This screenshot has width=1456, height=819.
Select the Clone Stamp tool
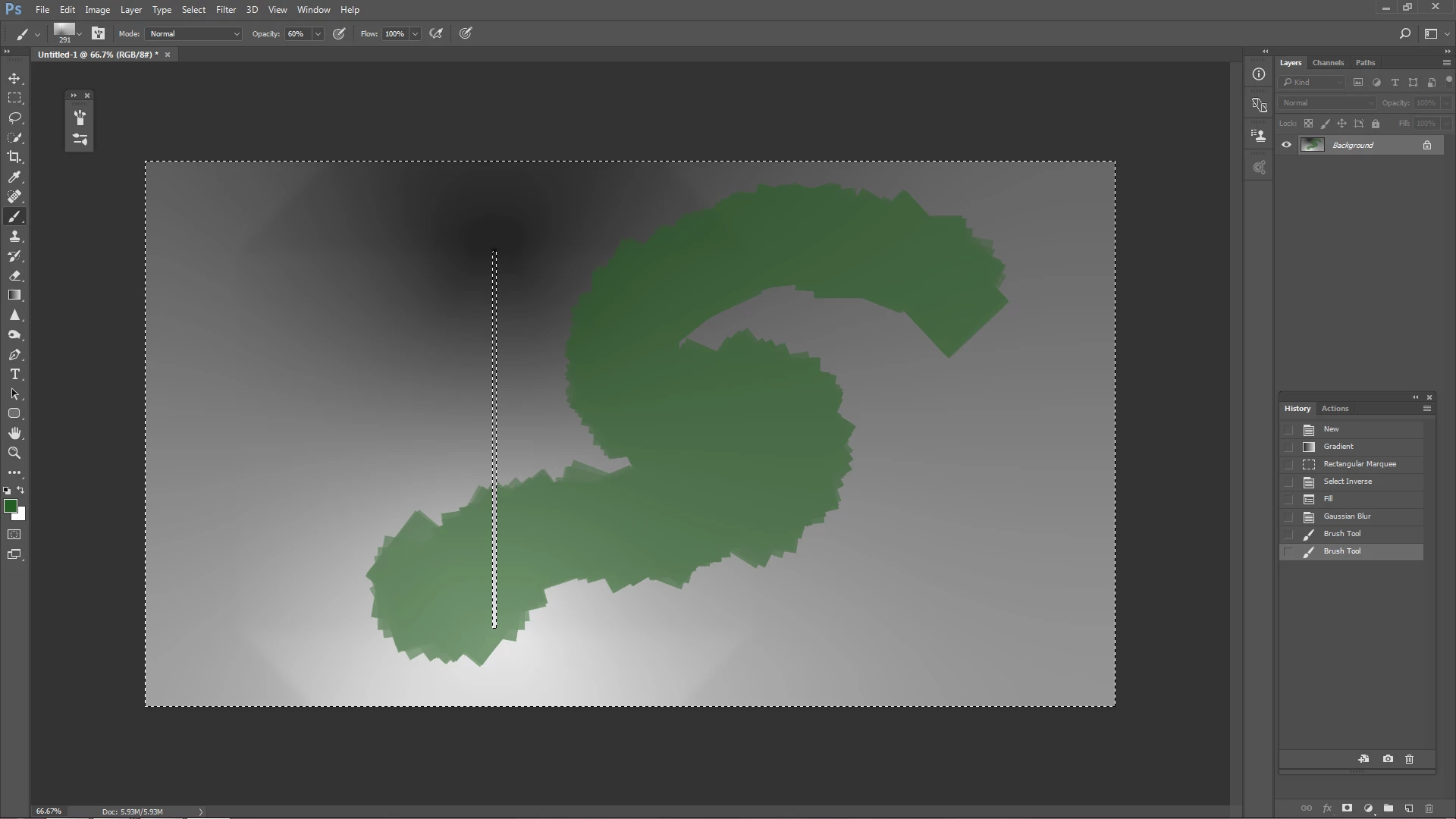tap(14, 237)
